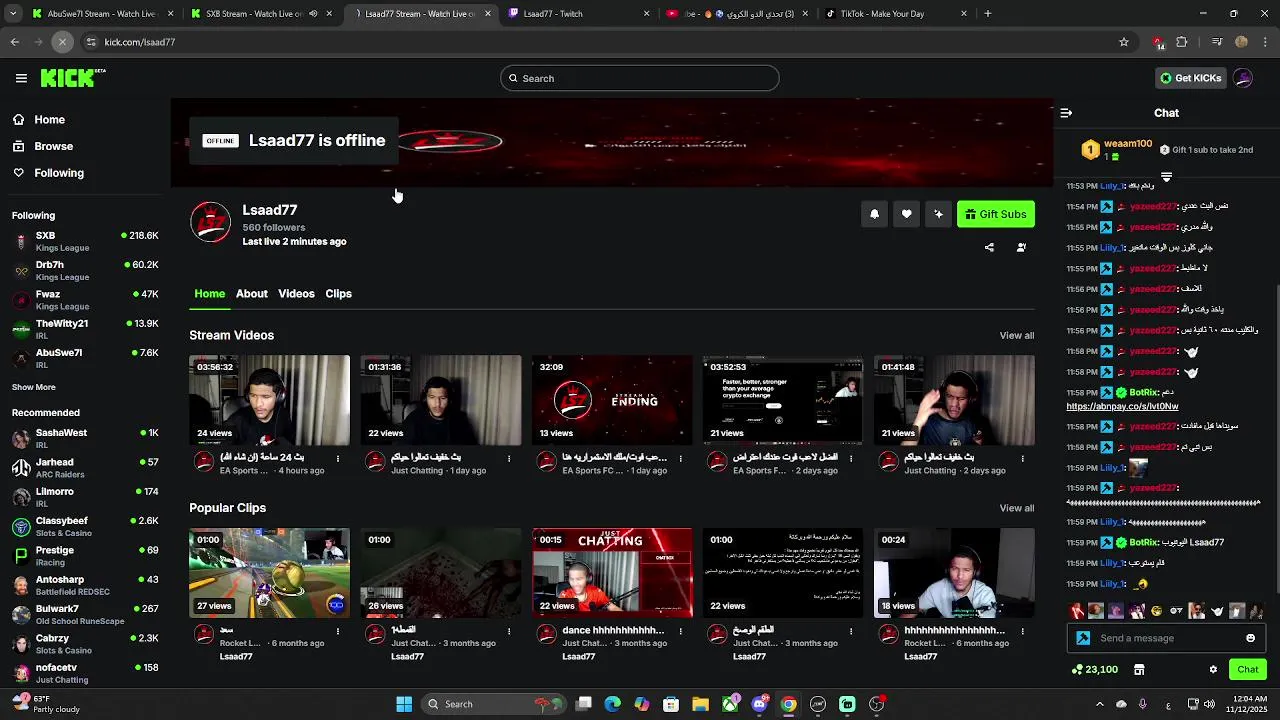Switch to the About tab

coord(251,294)
